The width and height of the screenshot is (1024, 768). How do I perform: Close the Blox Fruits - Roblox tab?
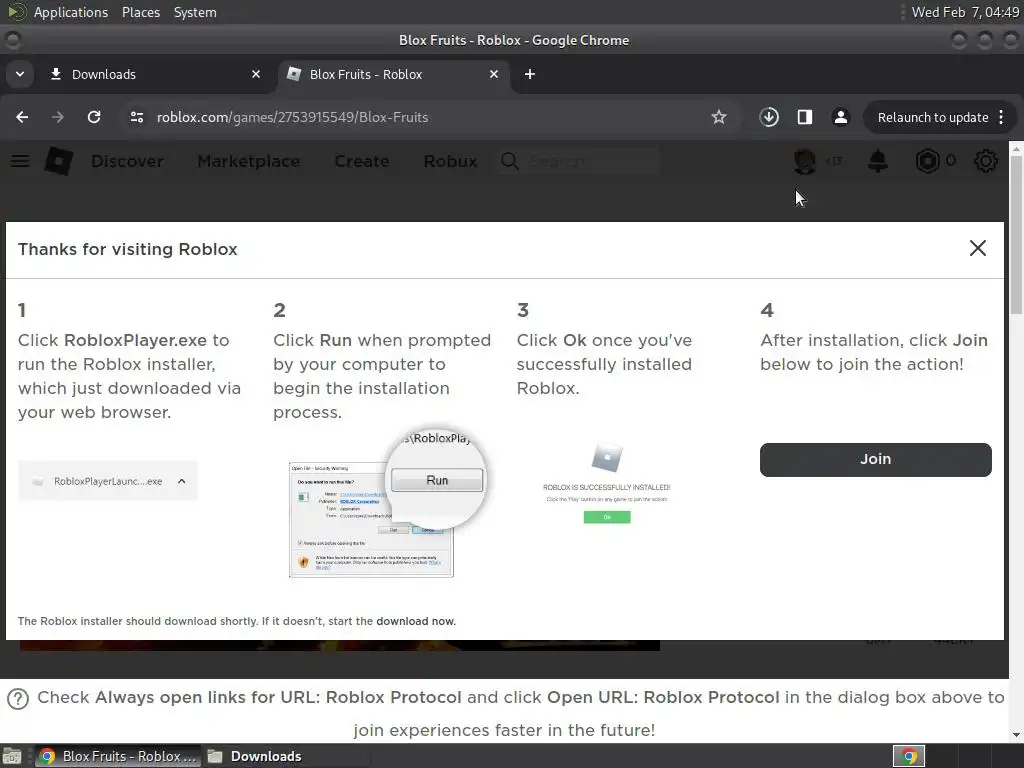pos(494,74)
